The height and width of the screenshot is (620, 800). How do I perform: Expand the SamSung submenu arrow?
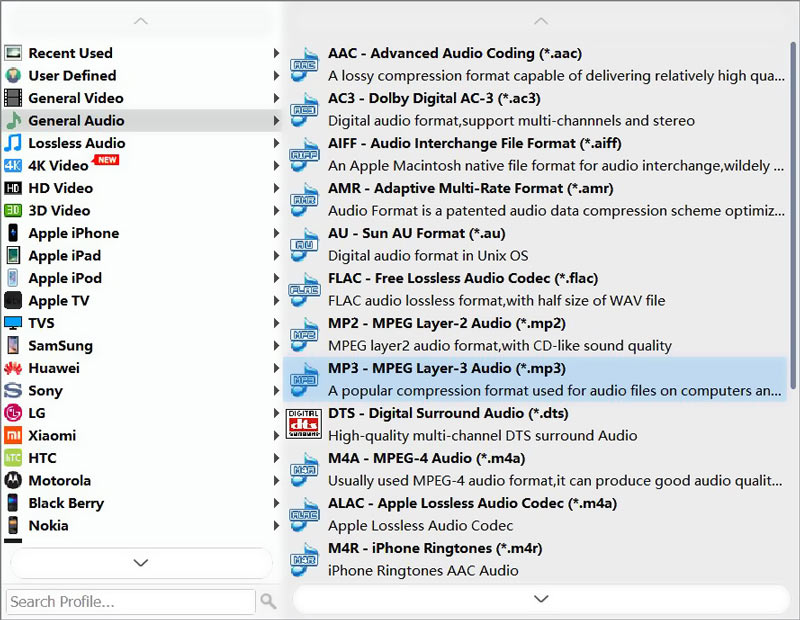276,345
